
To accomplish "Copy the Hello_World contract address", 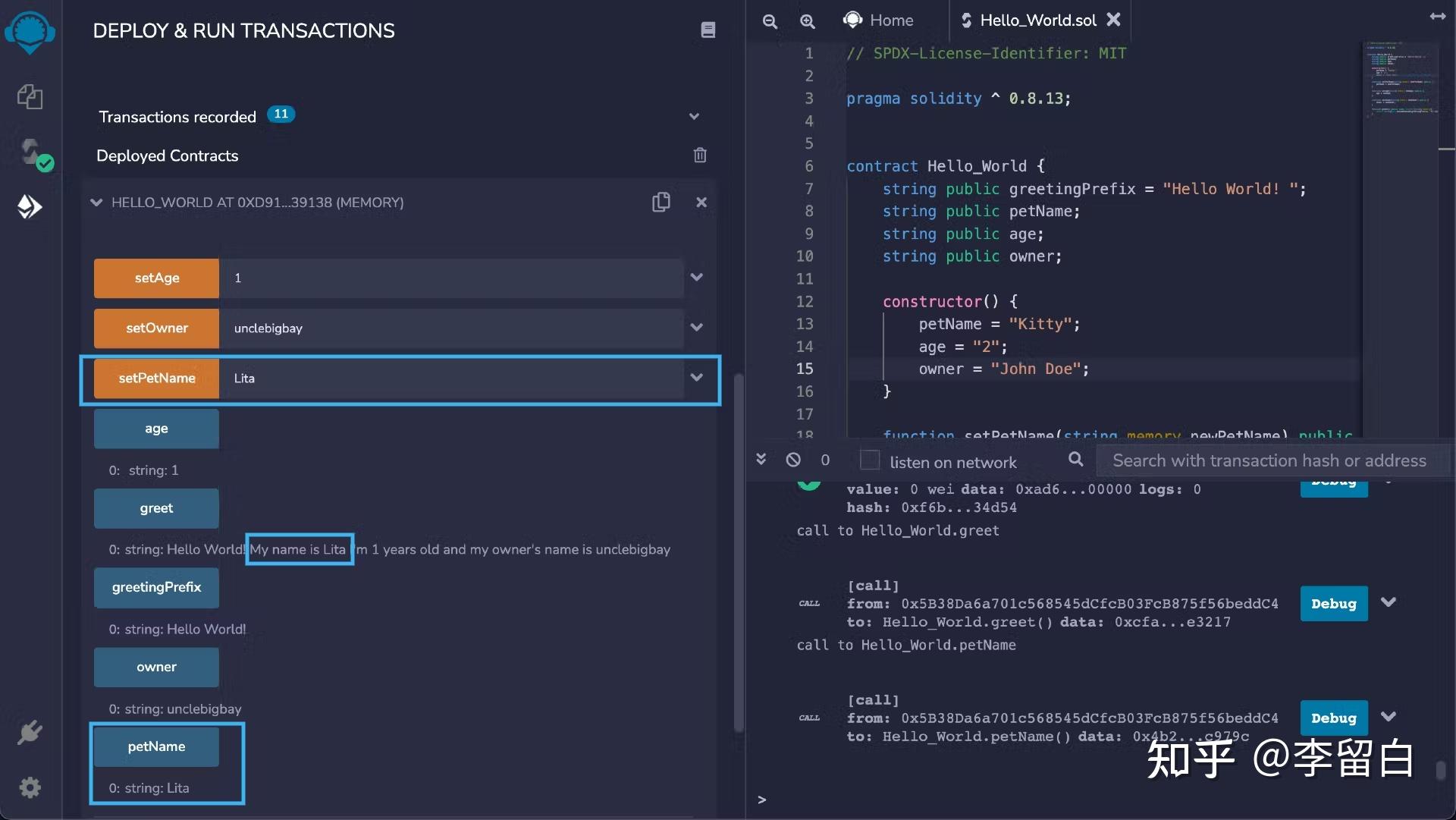I will click(661, 202).
